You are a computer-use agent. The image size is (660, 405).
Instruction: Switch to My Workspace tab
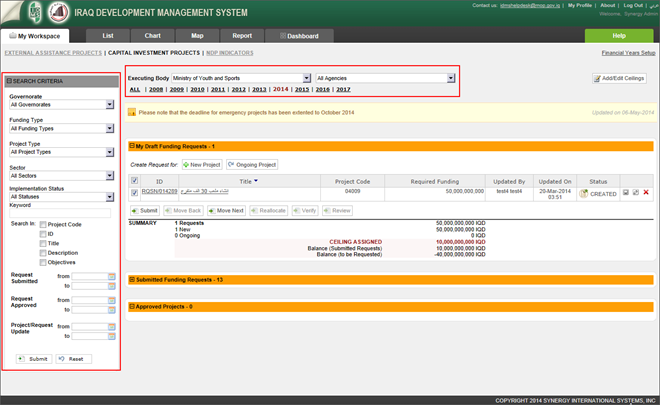coord(35,36)
